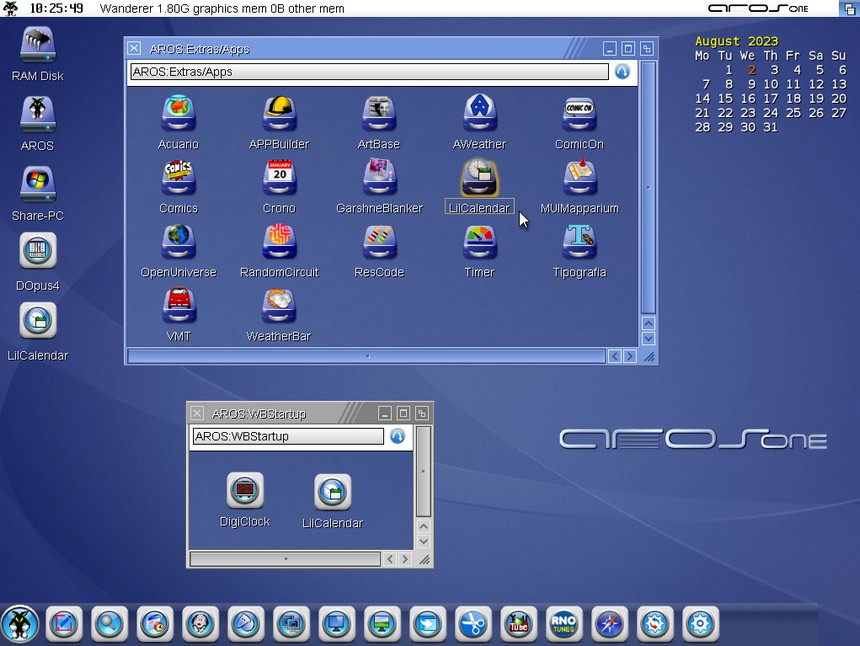The image size is (860, 646).
Task: Launch APPBuilder from the Apps window
Action: tap(279, 114)
